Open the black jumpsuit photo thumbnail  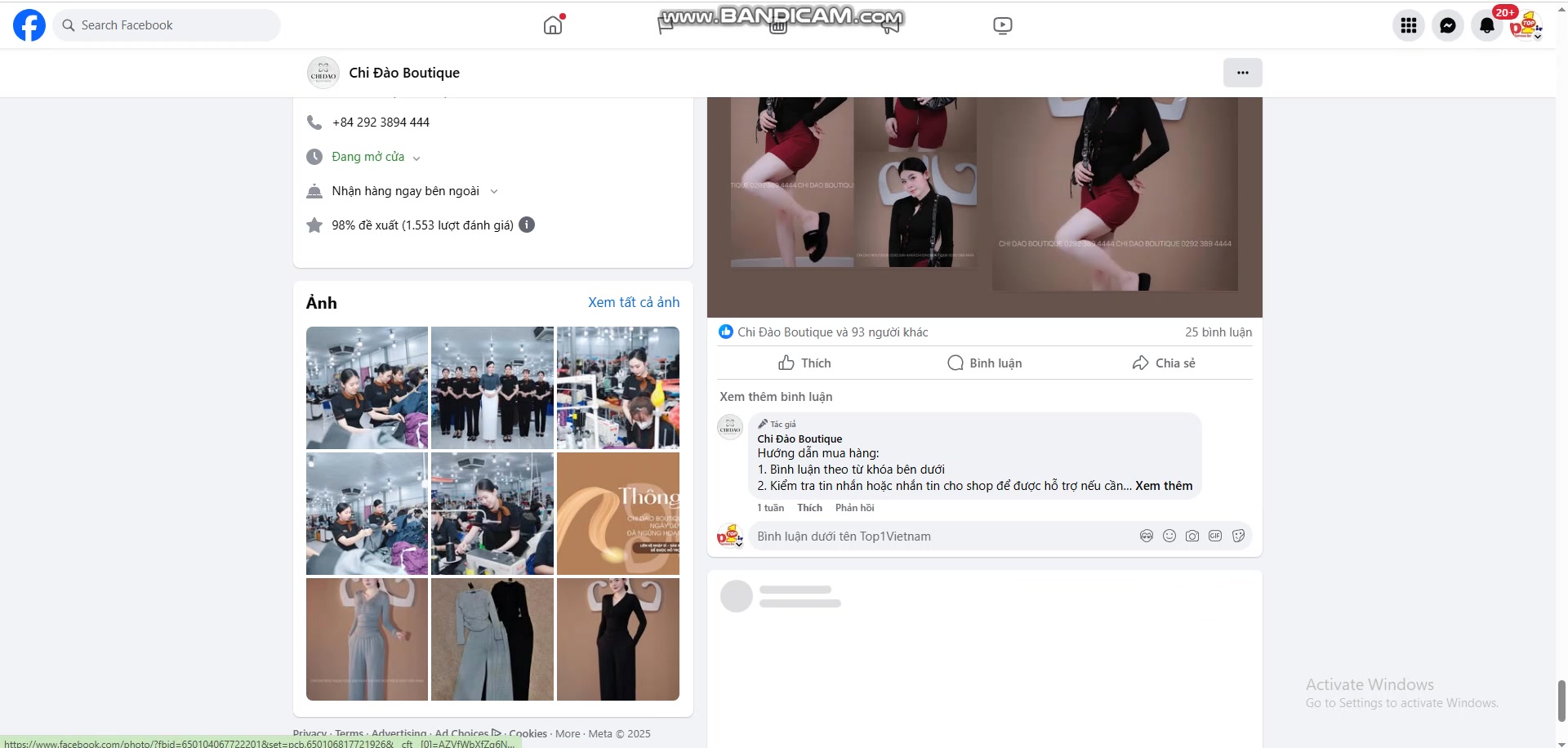617,639
